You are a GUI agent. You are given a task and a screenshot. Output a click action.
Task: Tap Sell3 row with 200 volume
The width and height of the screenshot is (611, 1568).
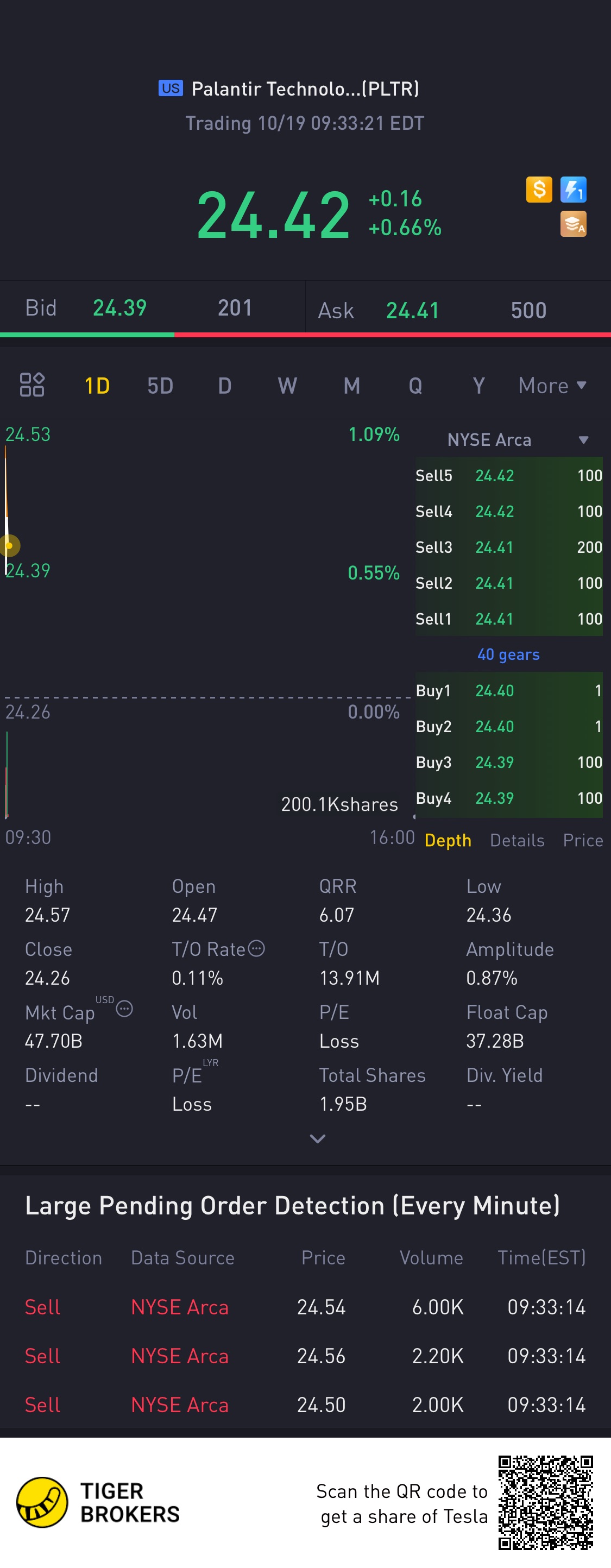509,547
